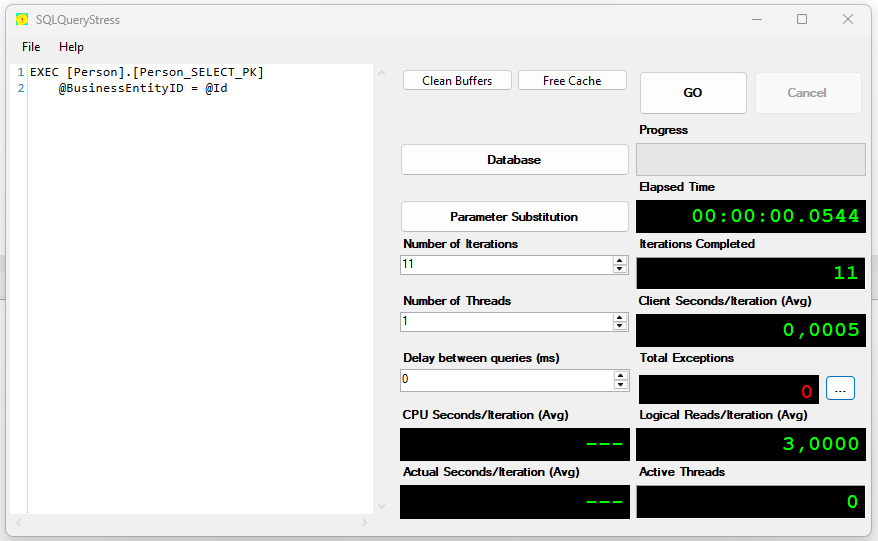Click the Number of Threads input field
878x541 pixels.
505,322
